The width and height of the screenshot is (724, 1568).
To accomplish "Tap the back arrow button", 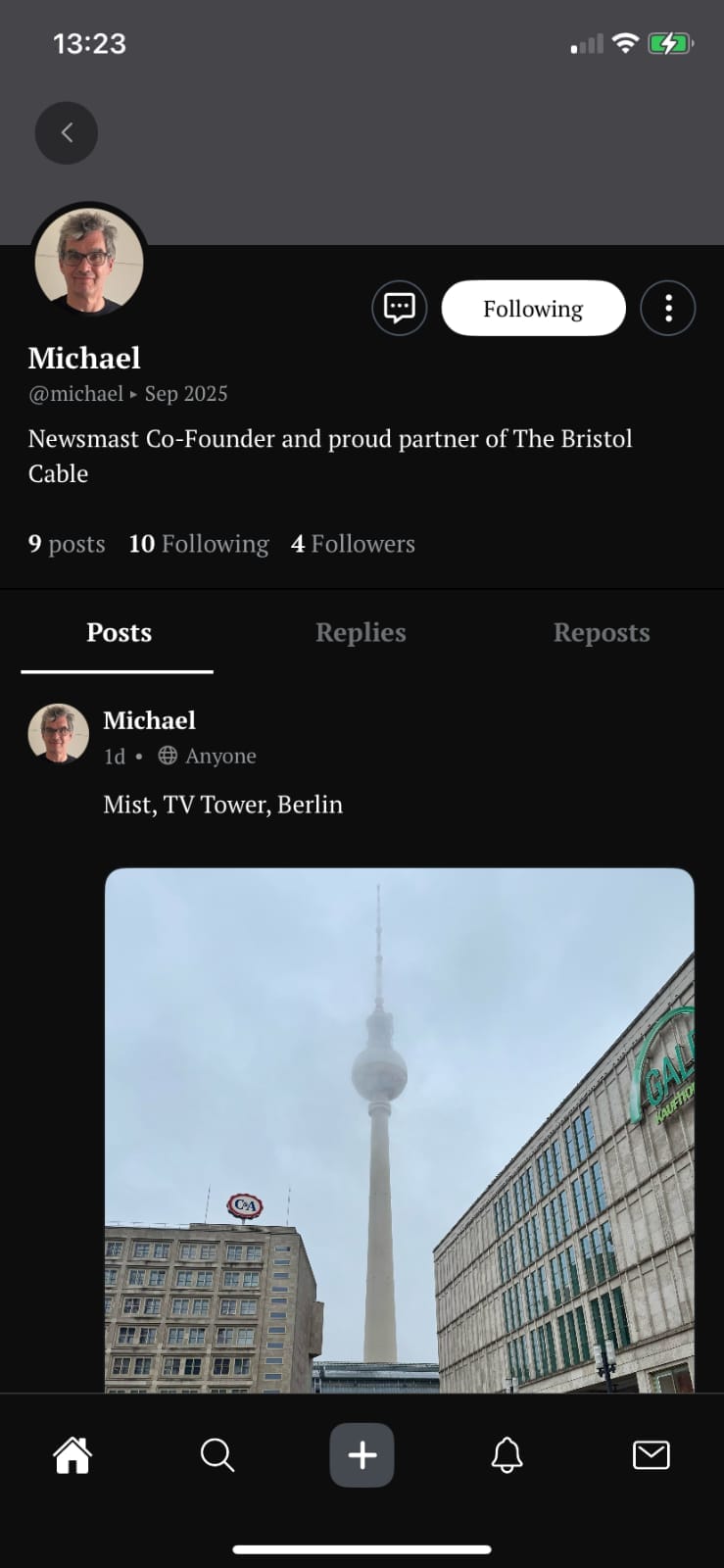I will (67, 133).
